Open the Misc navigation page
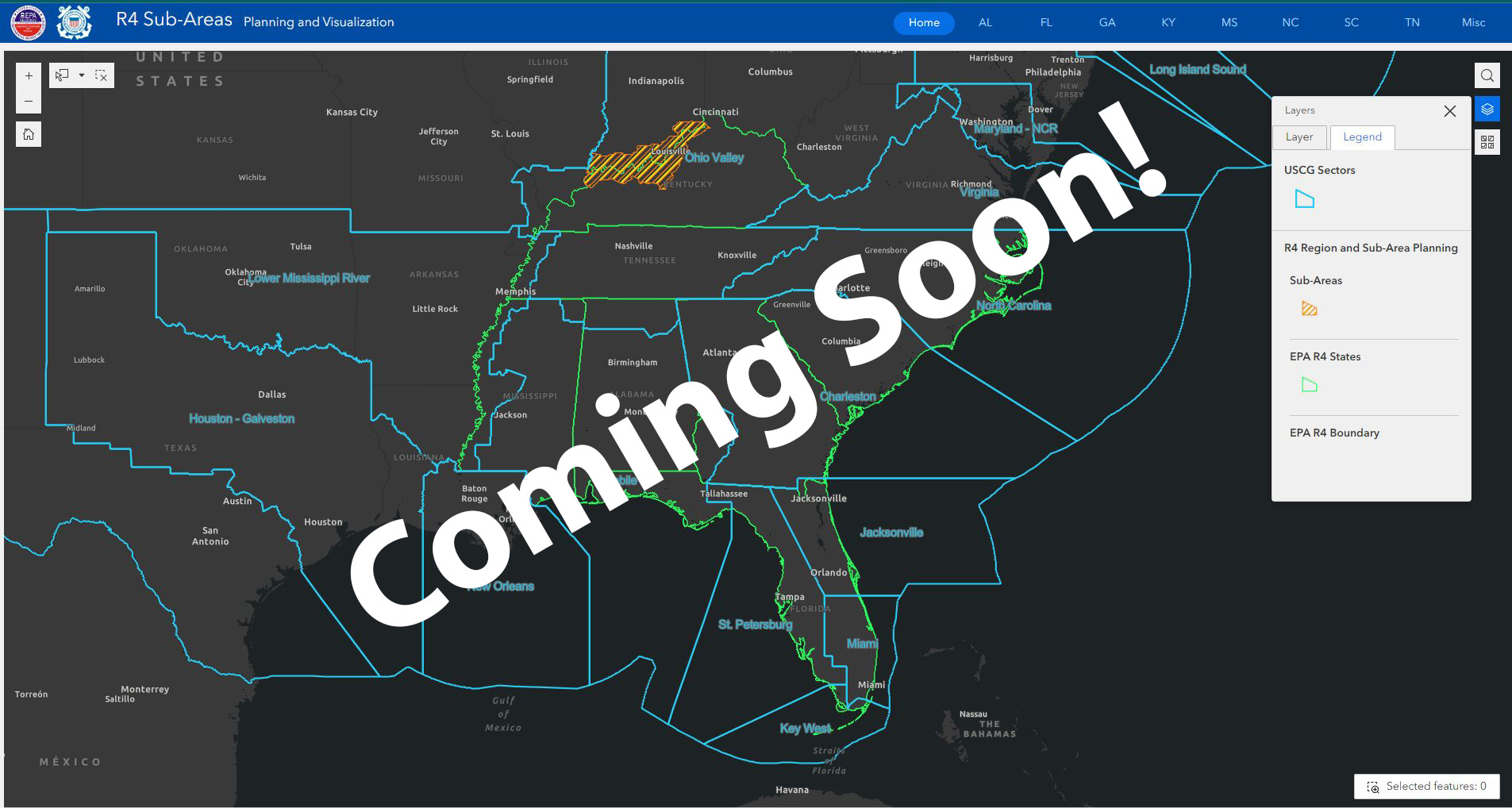This screenshot has width=1512, height=808. (1473, 22)
